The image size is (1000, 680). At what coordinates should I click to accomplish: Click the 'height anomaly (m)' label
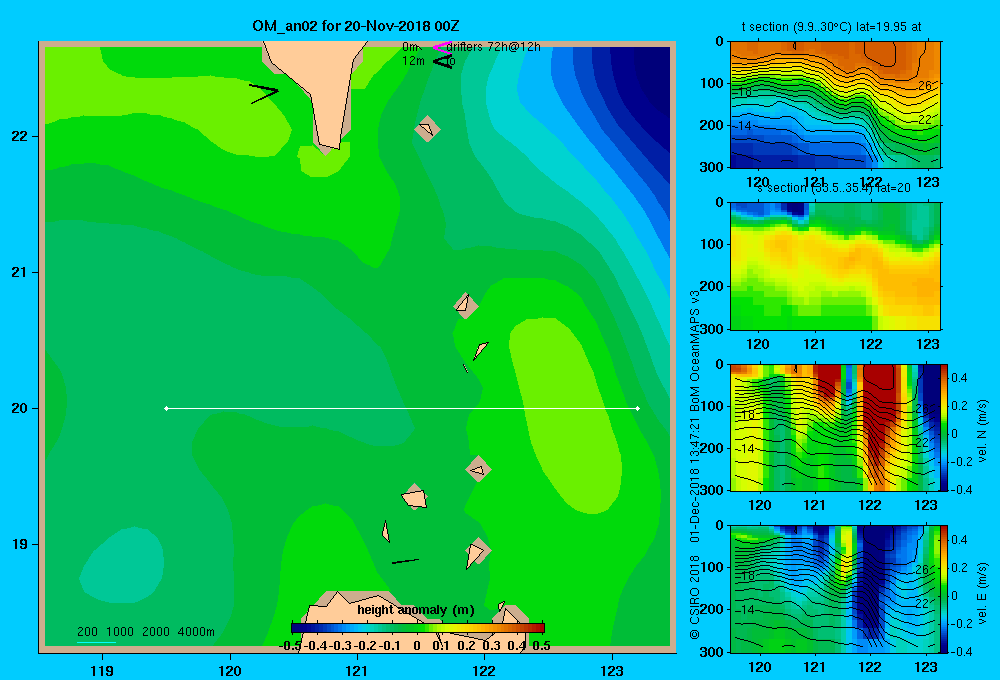pos(416,610)
